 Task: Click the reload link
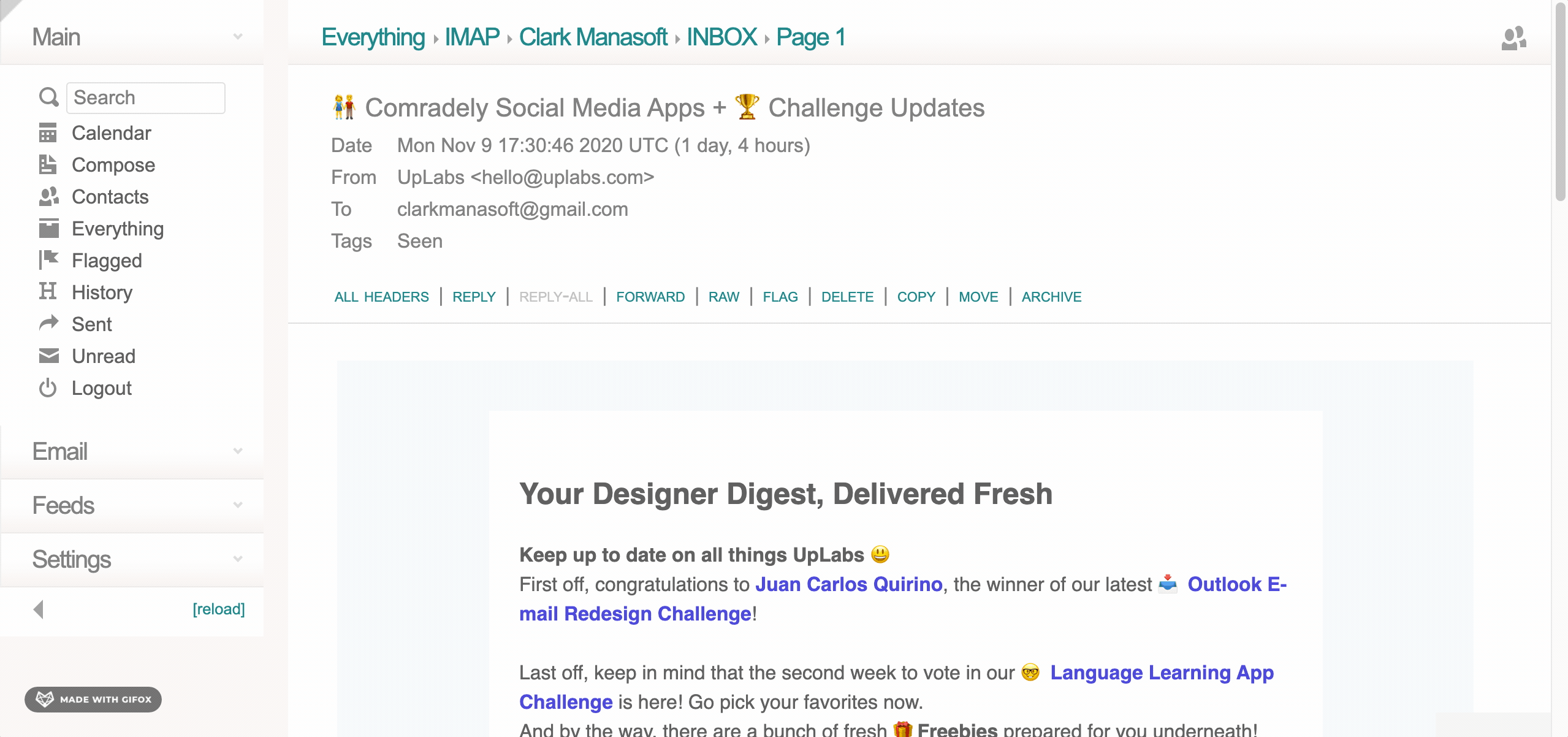click(218, 609)
